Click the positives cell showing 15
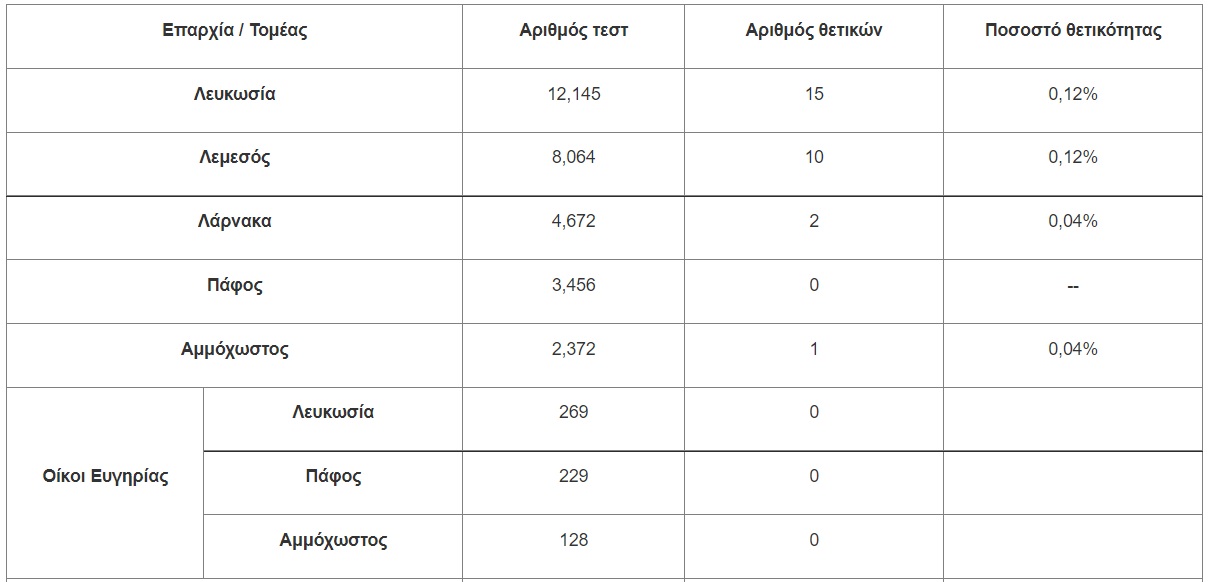The image size is (1211, 582). point(814,94)
